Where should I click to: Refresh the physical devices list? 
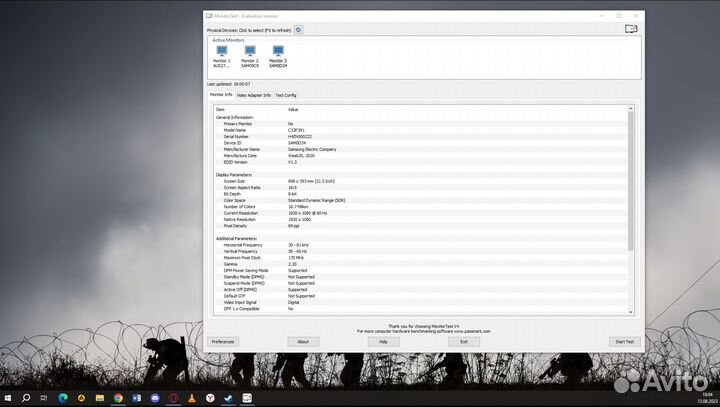298,30
